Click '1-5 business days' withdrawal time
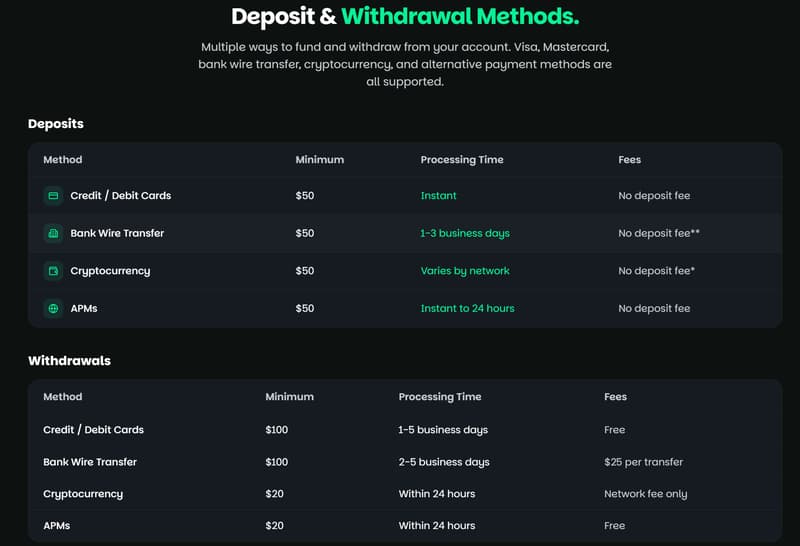The image size is (800, 546). (443, 430)
